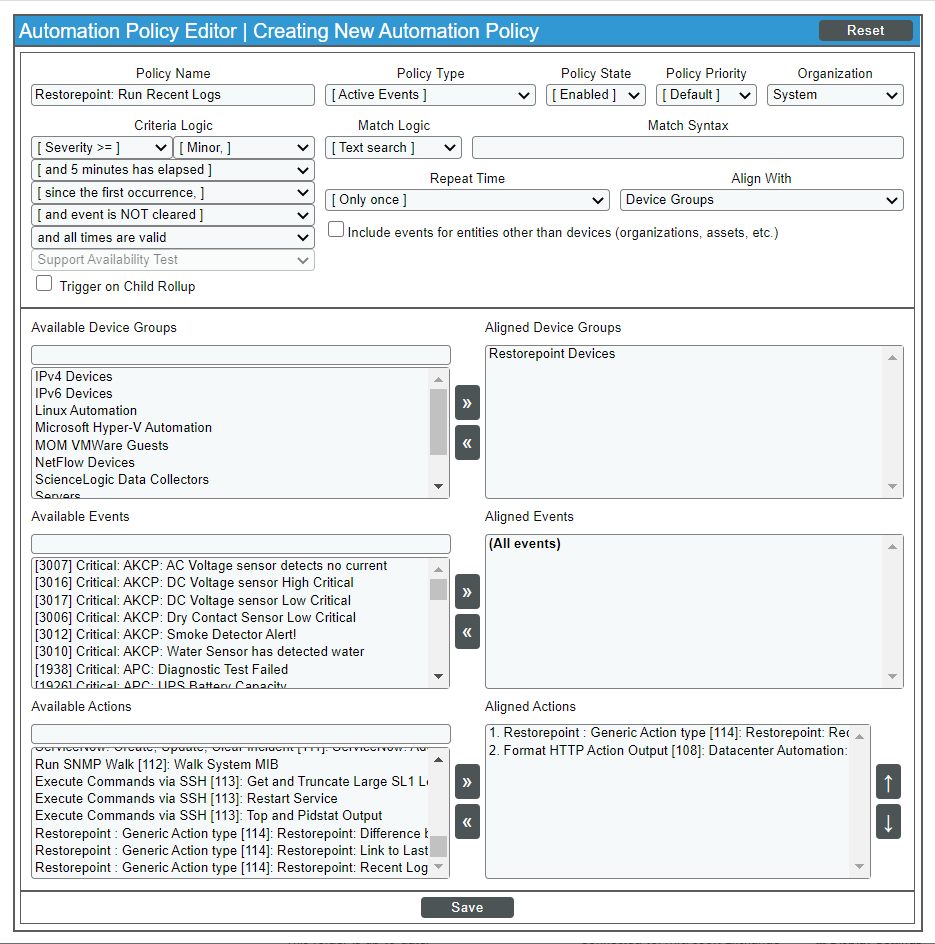Move the aligned action down with the arrow

888,822
